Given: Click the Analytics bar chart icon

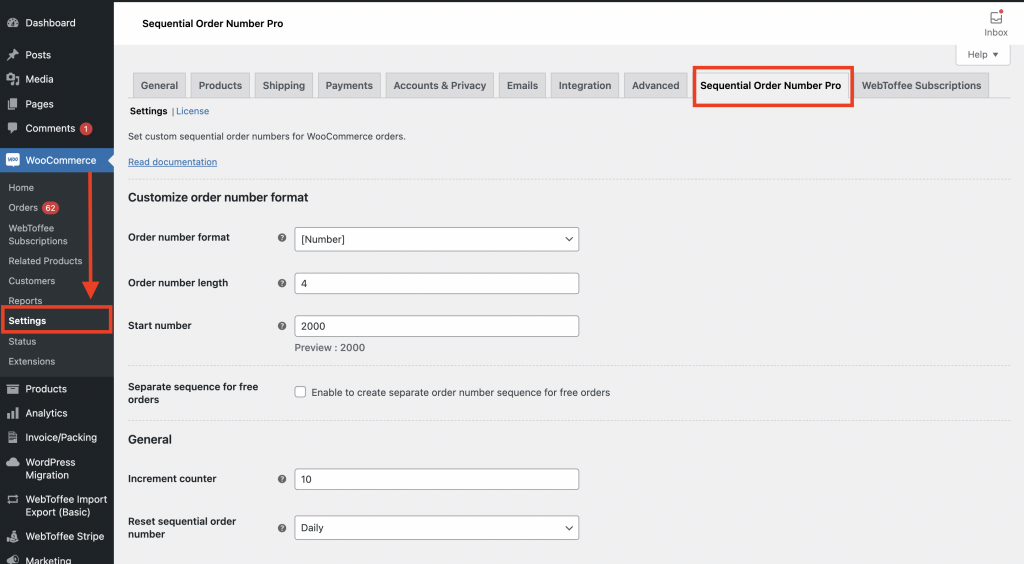Looking at the screenshot, I should pyautogui.click(x=12, y=413).
